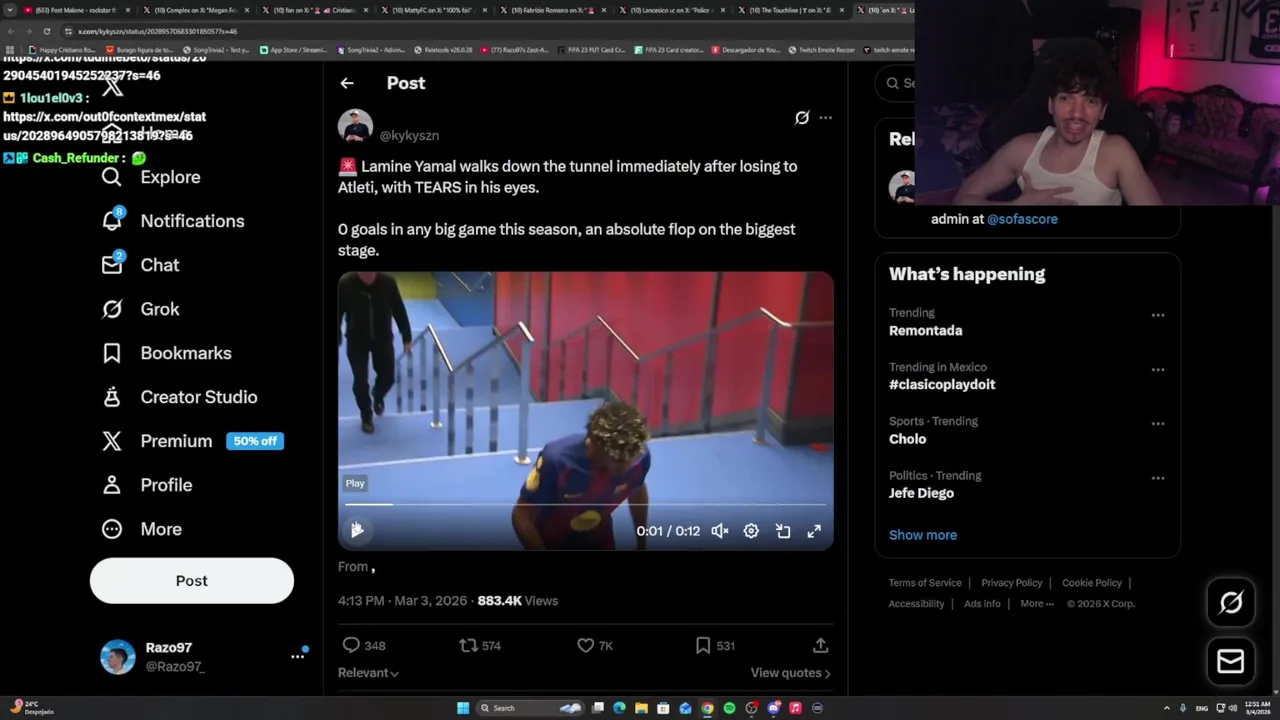Open the options for the Remontada trend

(x=1158, y=315)
